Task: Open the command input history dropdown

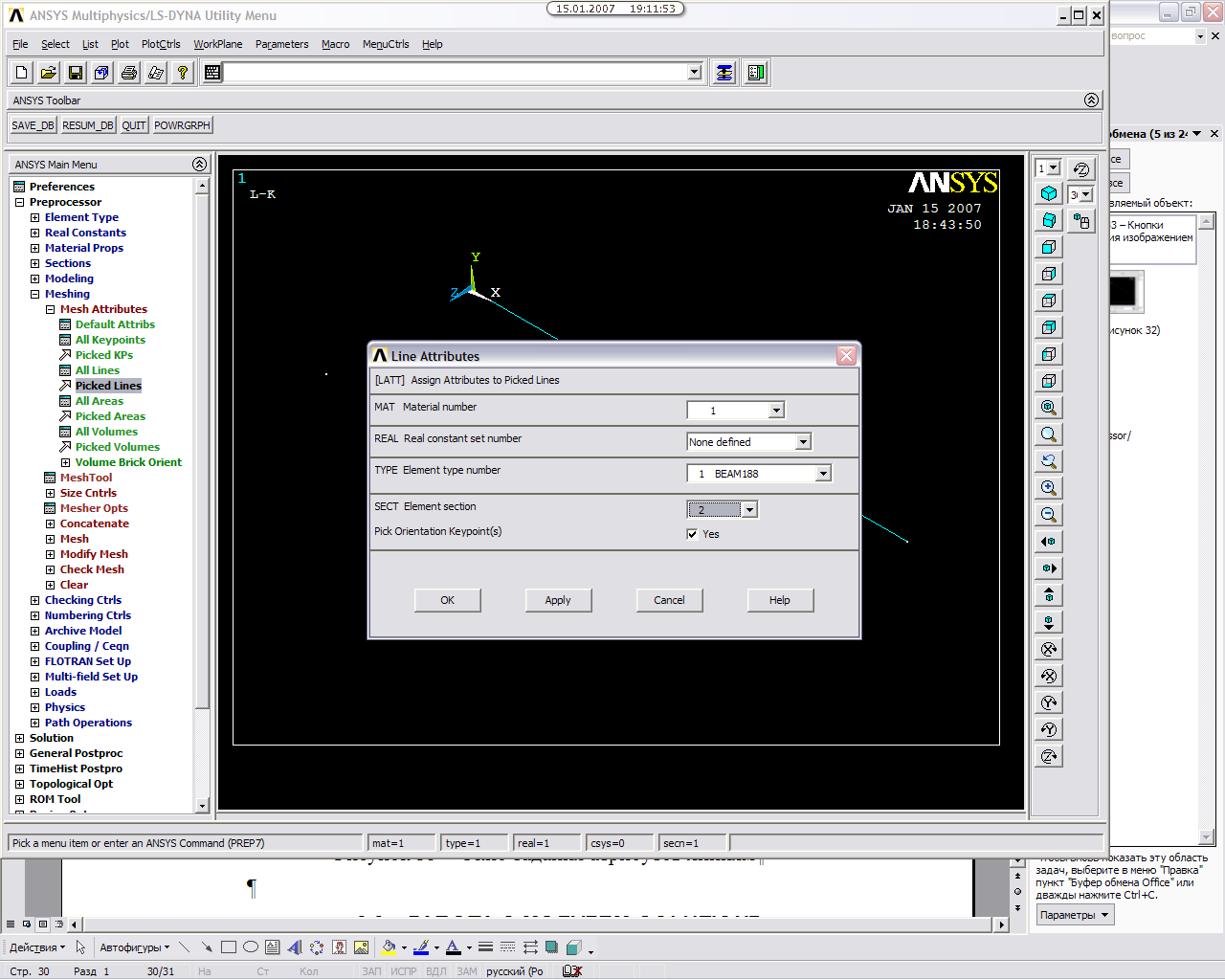Action: click(x=695, y=73)
